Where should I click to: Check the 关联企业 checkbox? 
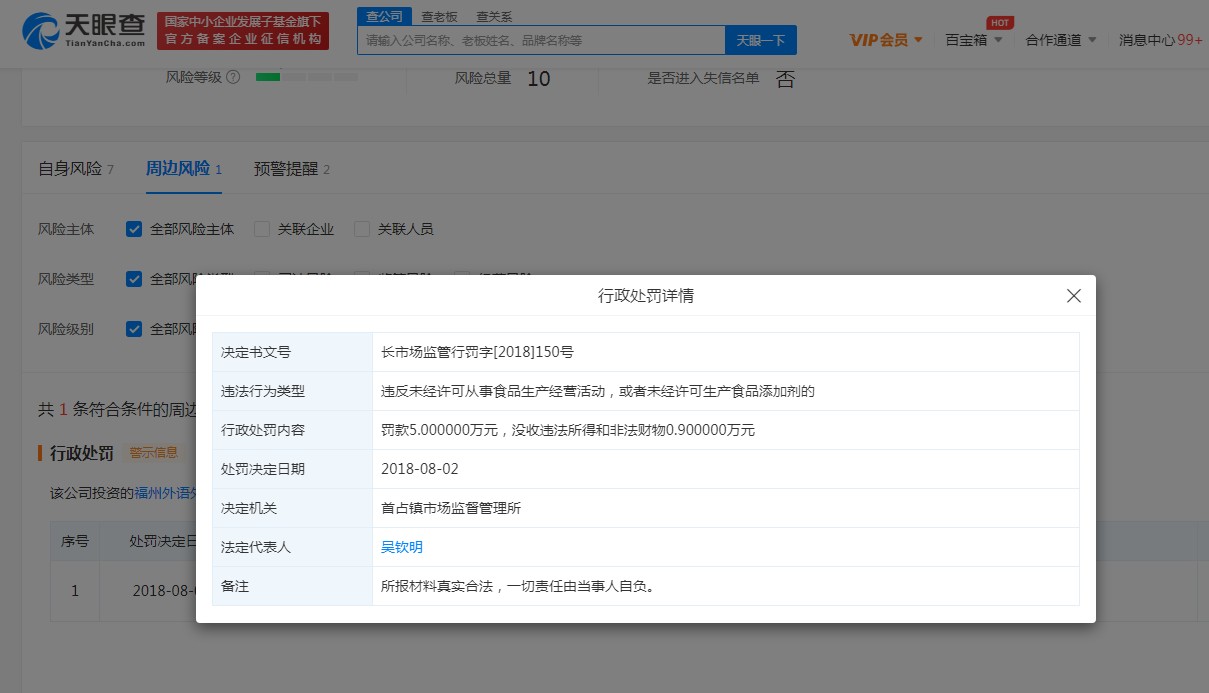[262, 229]
